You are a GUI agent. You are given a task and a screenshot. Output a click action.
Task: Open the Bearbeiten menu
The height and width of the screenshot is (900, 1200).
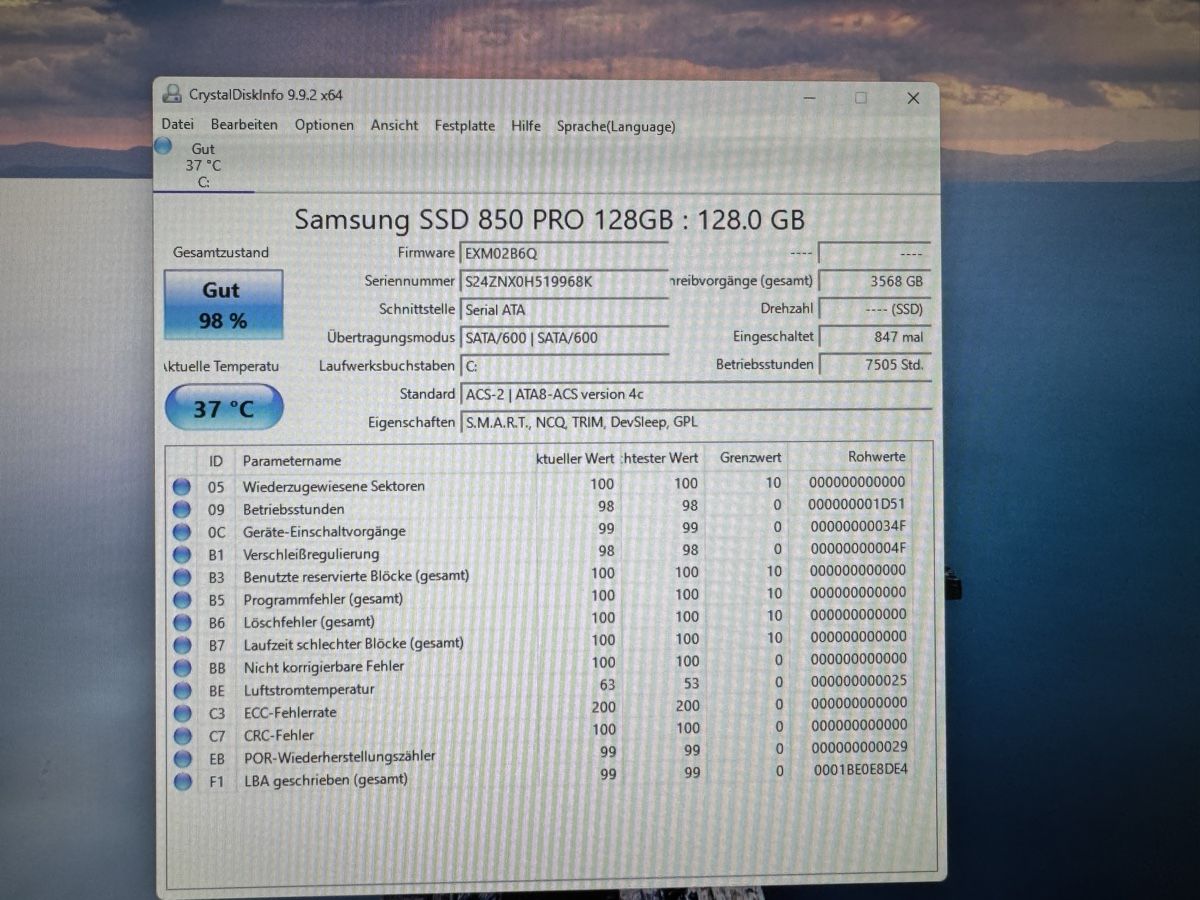[x=244, y=125]
